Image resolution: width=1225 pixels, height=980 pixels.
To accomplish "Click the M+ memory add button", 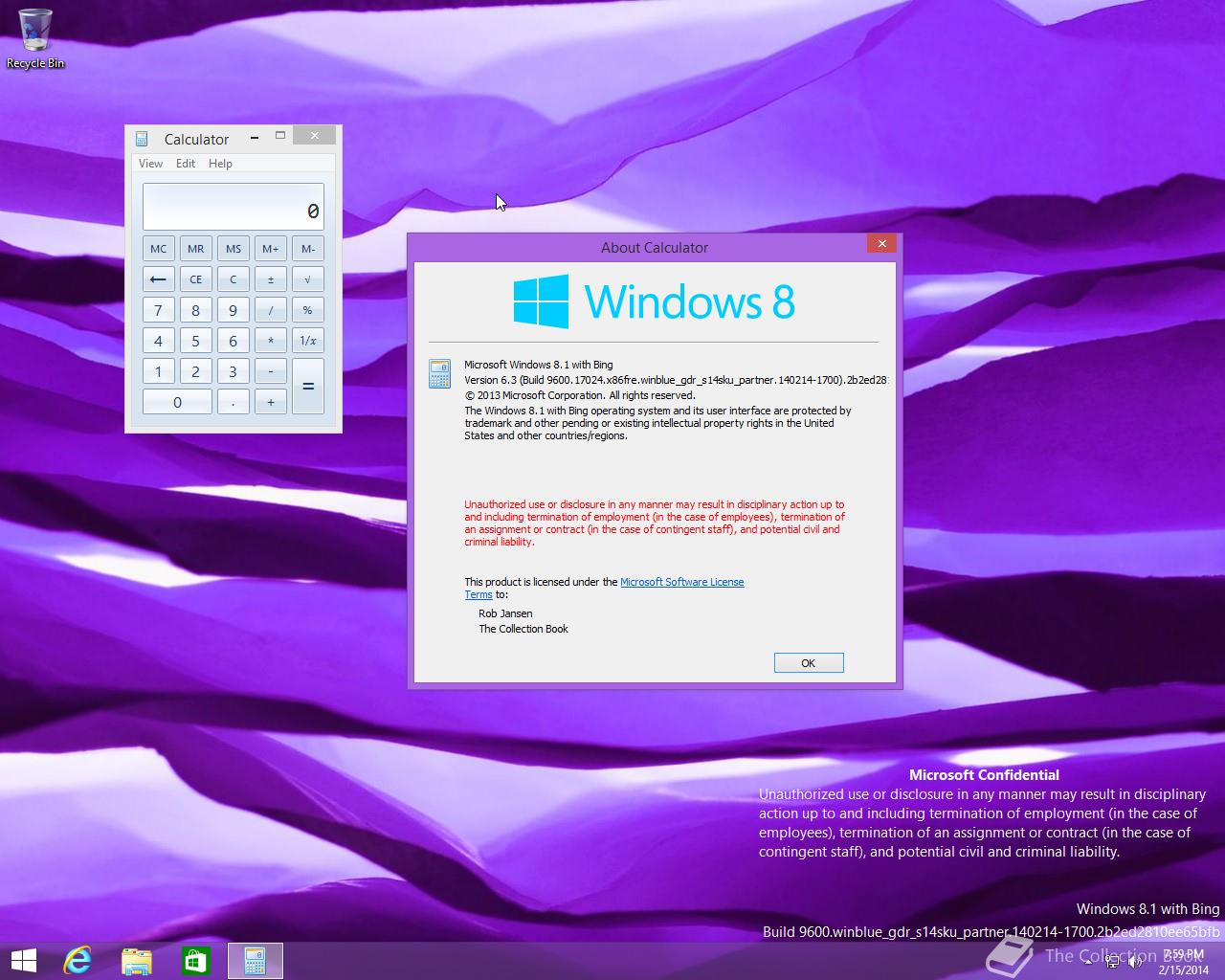I will [x=271, y=249].
